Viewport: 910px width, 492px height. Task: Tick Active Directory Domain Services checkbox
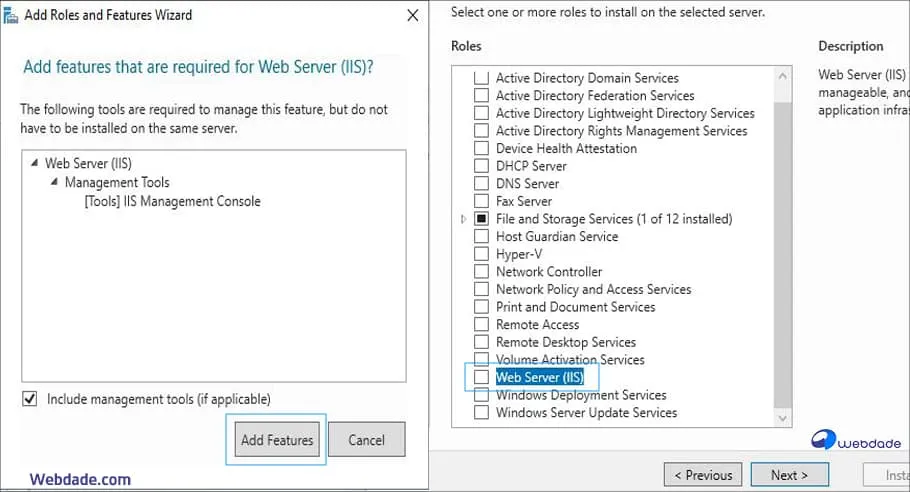tap(482, 78)
